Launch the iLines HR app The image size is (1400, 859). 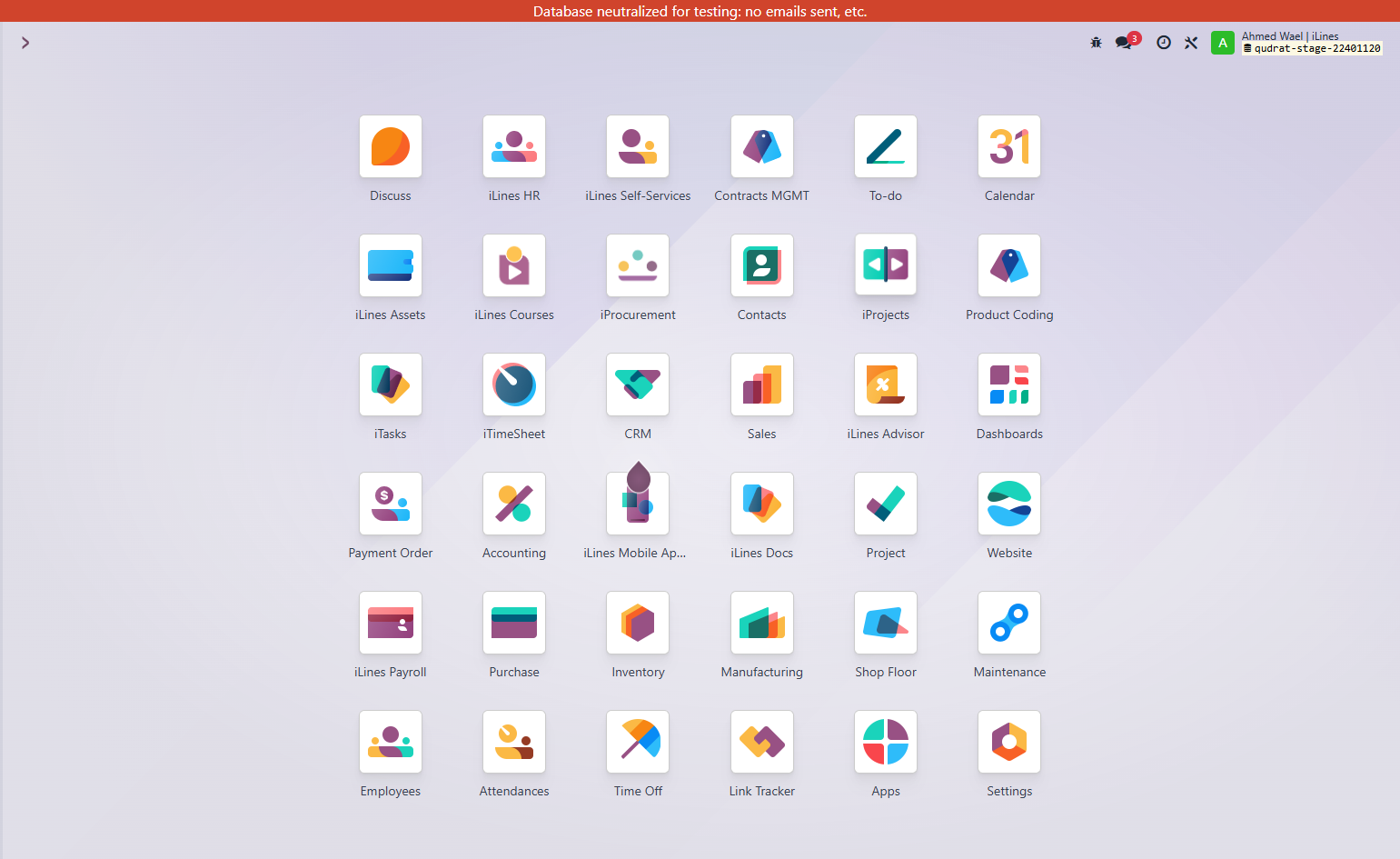pos(514,146)
